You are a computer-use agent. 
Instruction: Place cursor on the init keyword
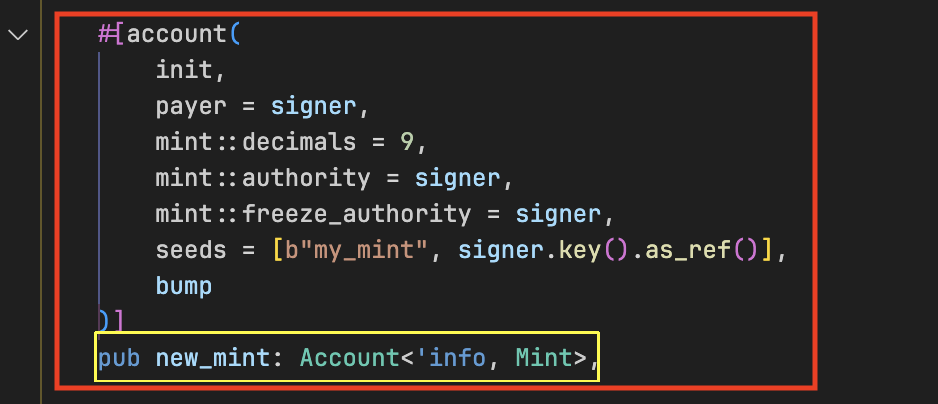(x=184, y=70)
